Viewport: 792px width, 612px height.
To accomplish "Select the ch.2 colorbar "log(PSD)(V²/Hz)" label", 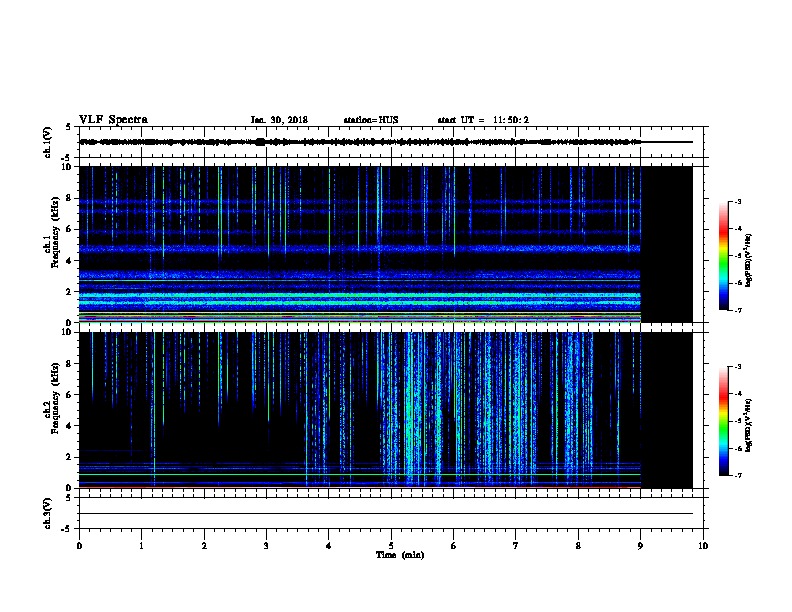I will (x=749, y=426).
